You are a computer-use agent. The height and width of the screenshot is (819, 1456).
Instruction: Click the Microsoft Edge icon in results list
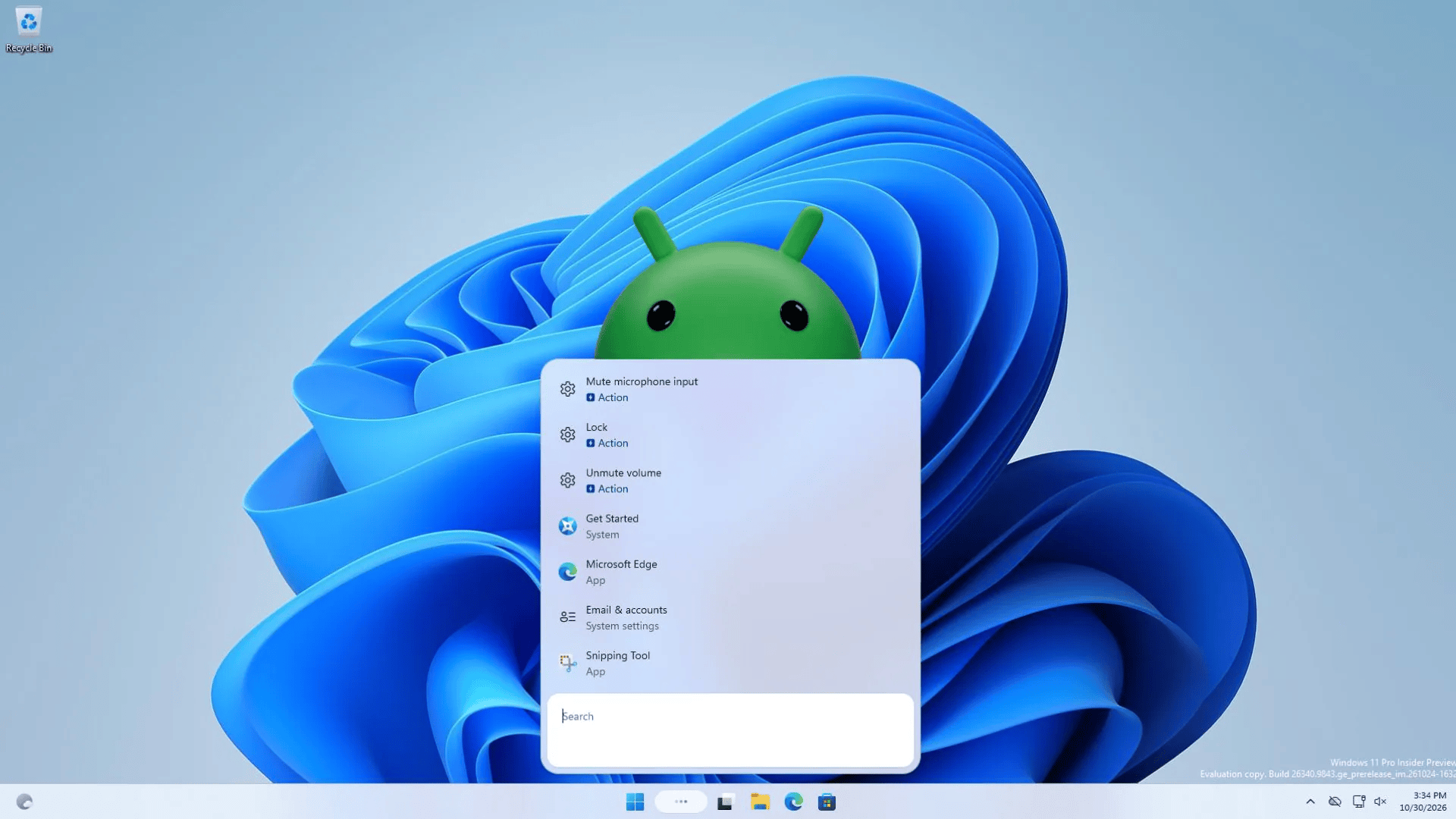(567, 571)
